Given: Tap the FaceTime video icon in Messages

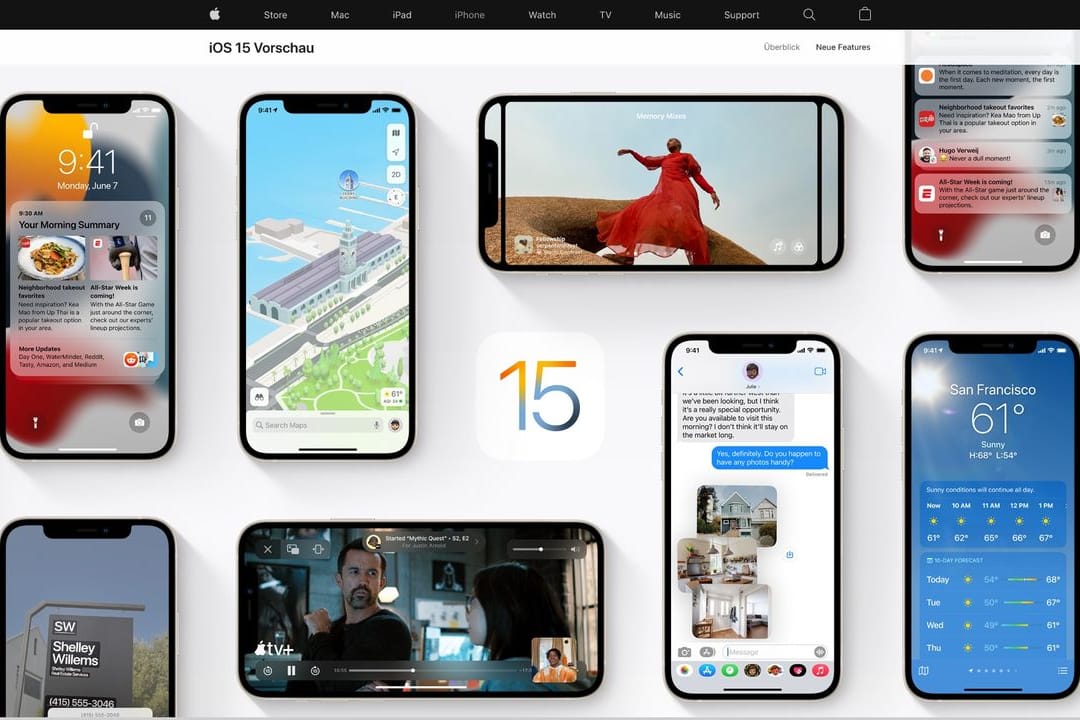Looking at the screenshot, I should [x=820, y=371].
